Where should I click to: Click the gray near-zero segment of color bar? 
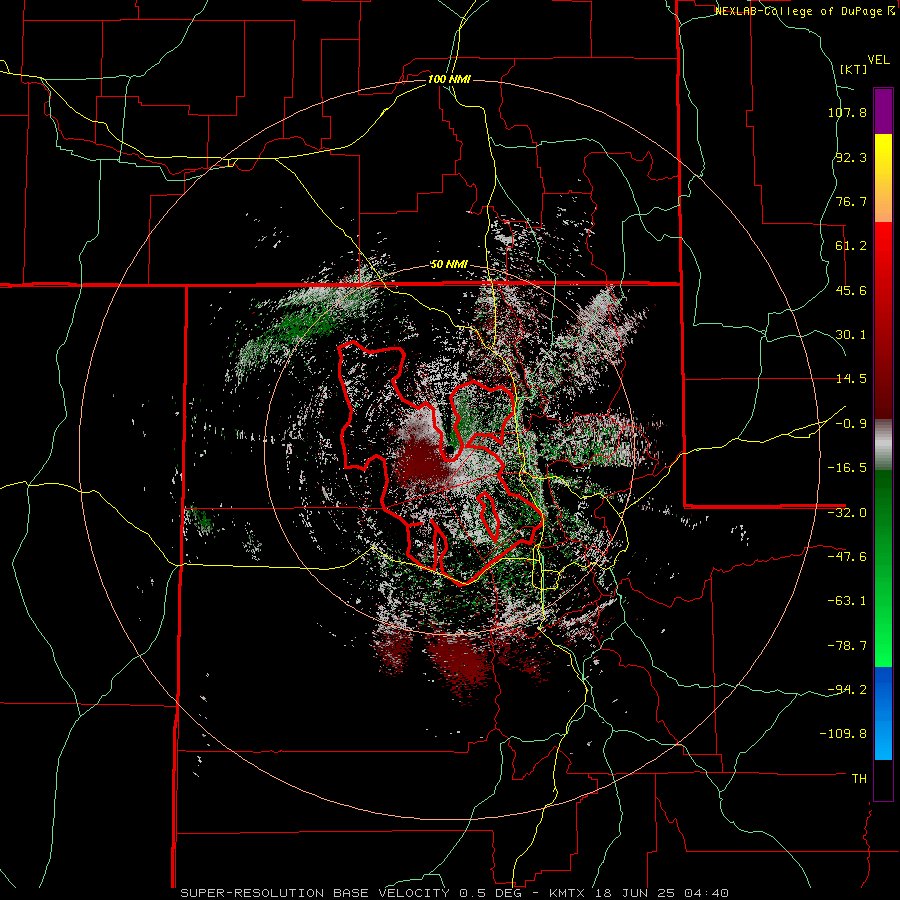[x=883, y=445]
